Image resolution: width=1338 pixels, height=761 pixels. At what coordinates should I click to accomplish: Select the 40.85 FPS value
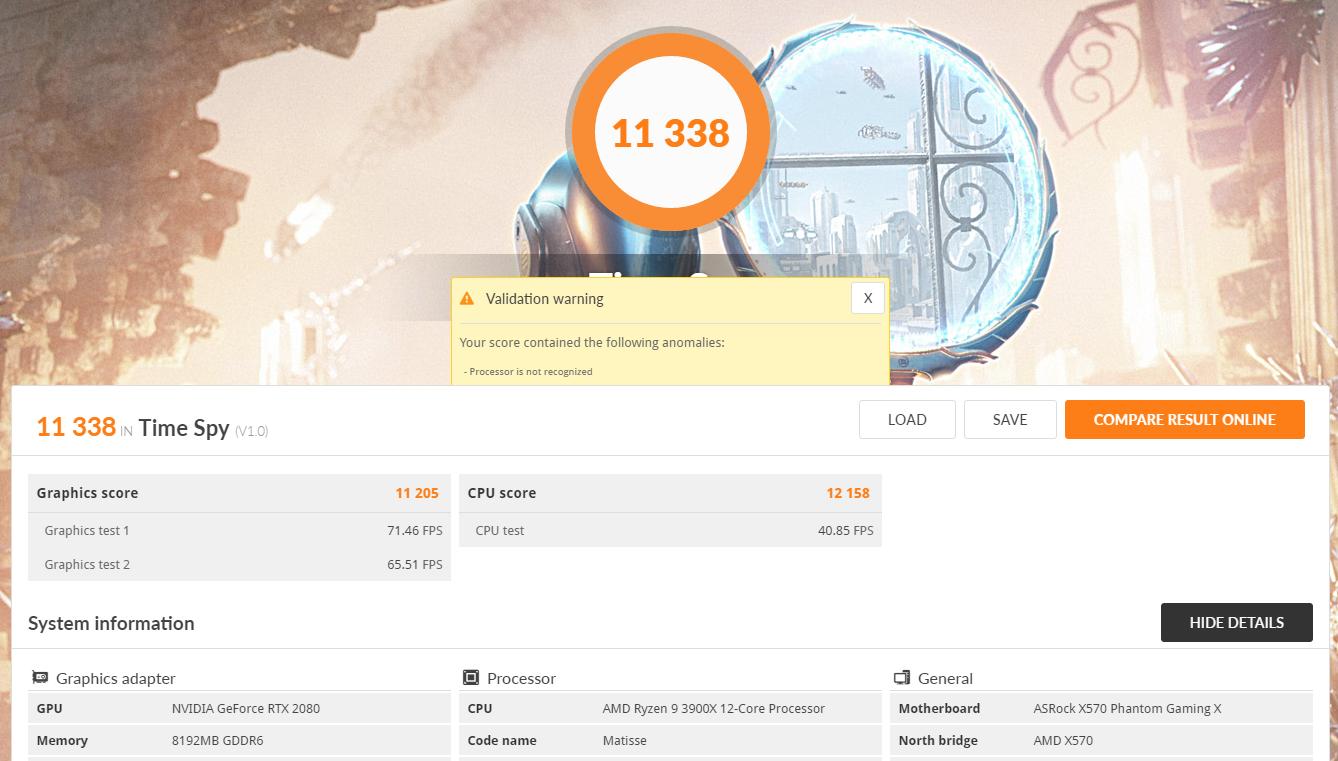click(x=846, y=530)
